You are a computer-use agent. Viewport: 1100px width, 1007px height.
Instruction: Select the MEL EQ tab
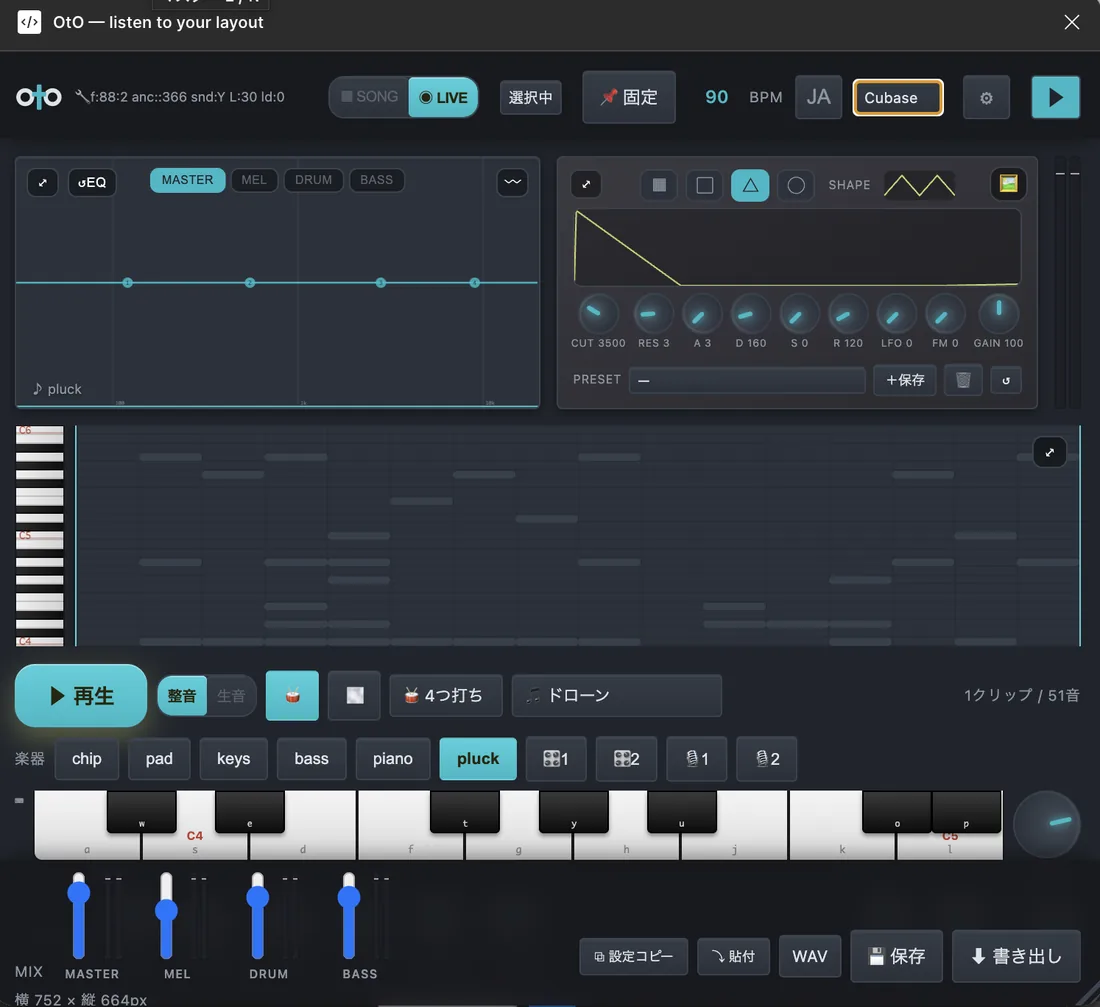pyautogui.click(x=254, y=180)
